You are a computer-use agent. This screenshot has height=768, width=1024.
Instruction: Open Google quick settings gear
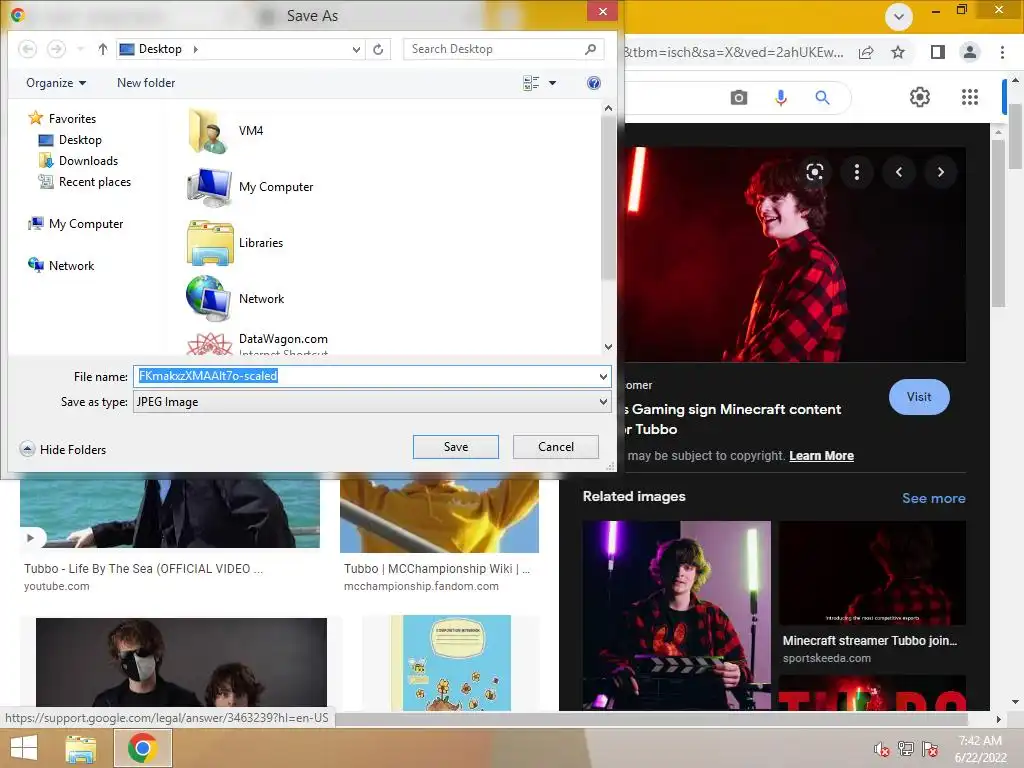coord(920,97)
